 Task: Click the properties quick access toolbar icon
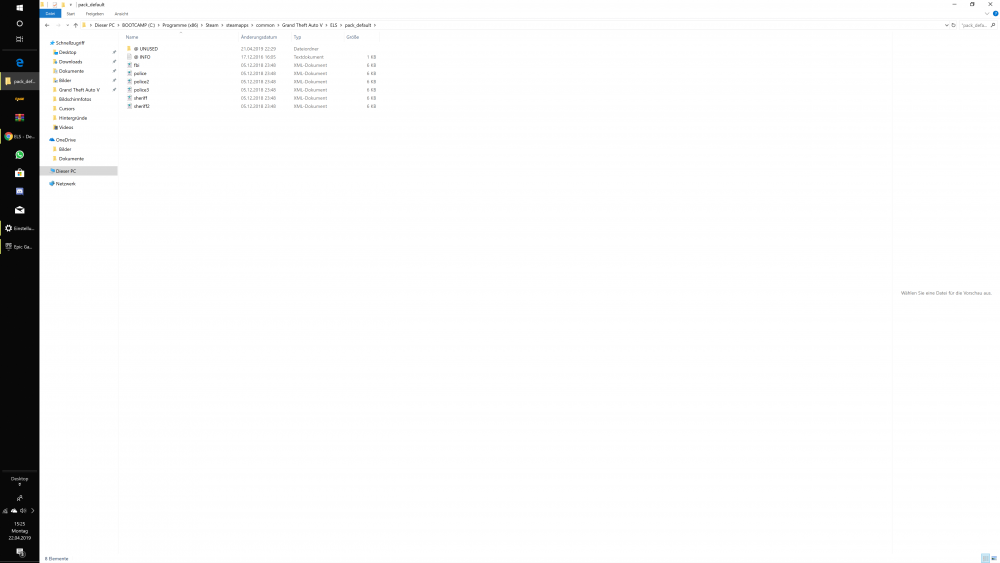click(55, 4)
